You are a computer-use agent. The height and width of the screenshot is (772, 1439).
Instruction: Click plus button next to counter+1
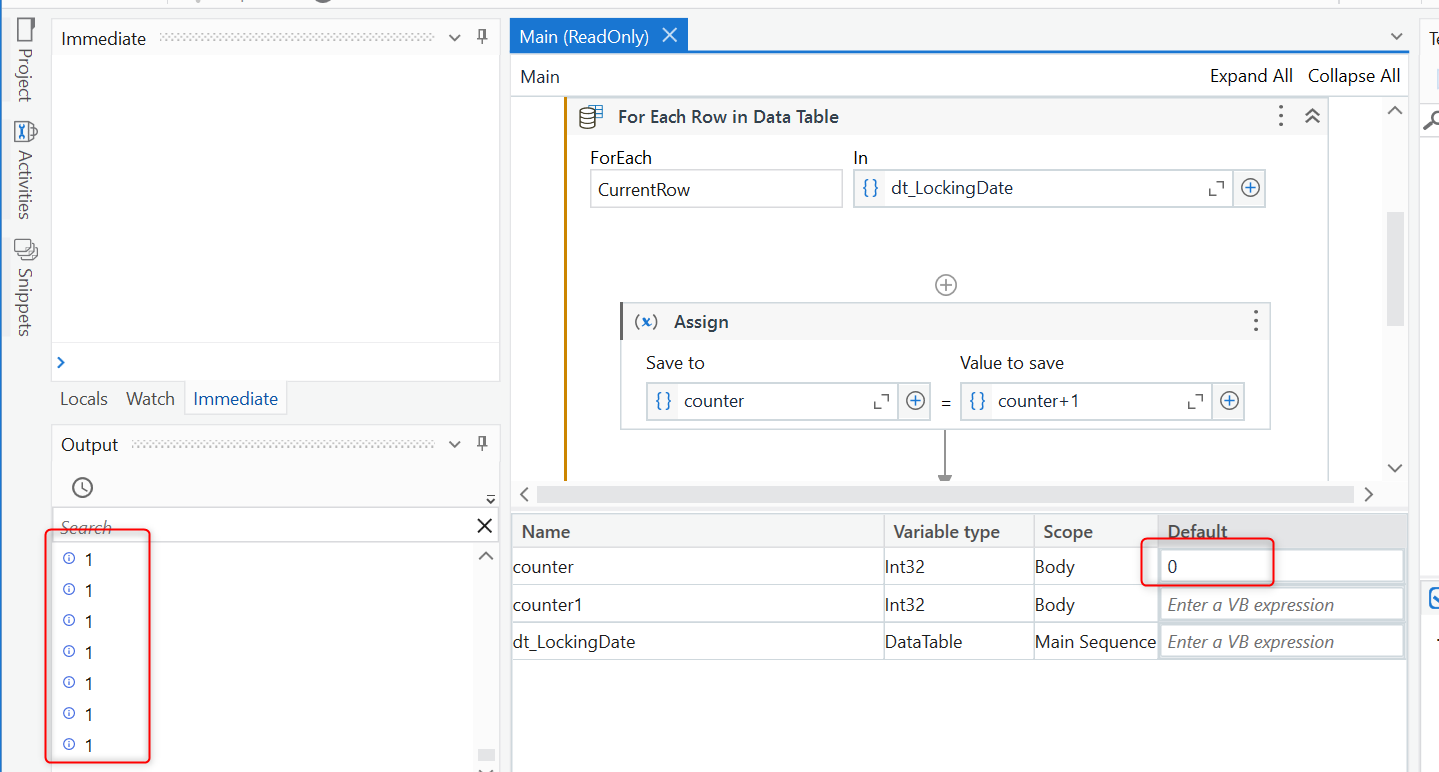(x=1229, y=401)
